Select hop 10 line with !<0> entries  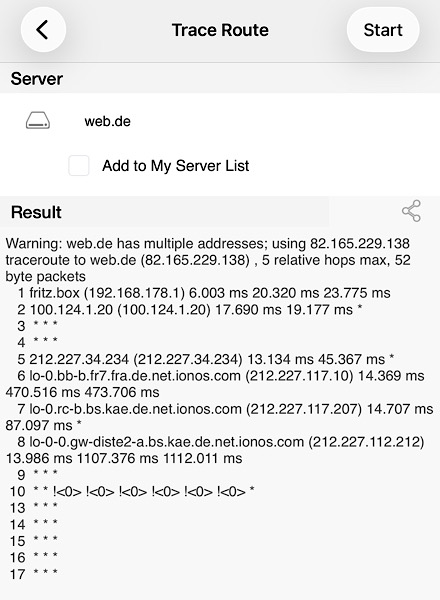(x=132, y=491)
